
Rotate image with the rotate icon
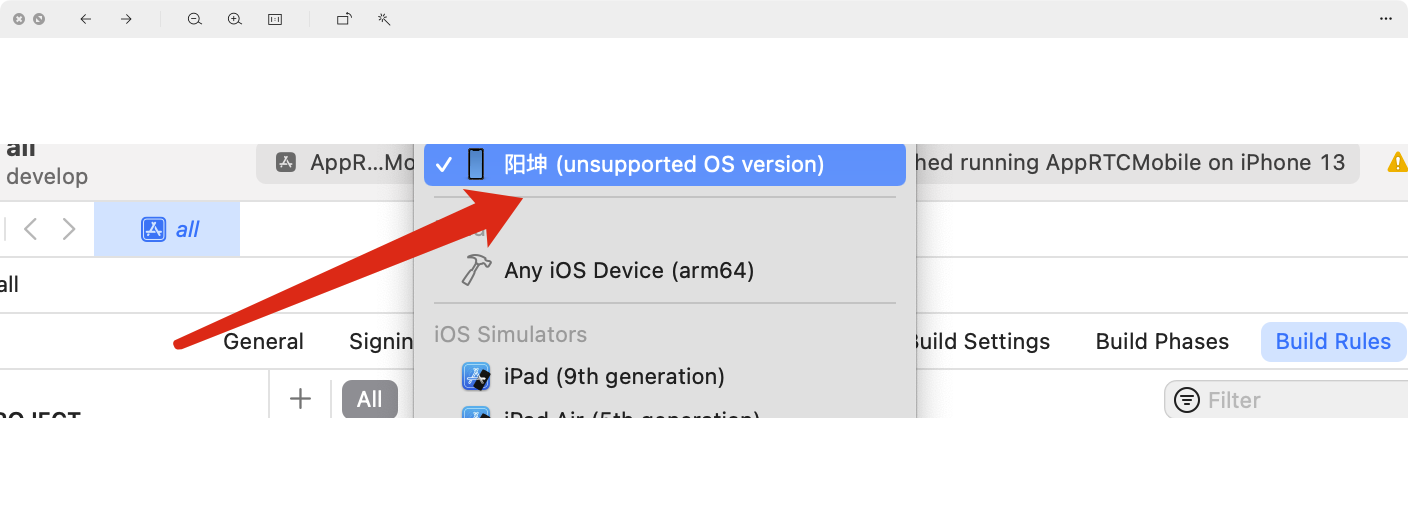[344, 19]
